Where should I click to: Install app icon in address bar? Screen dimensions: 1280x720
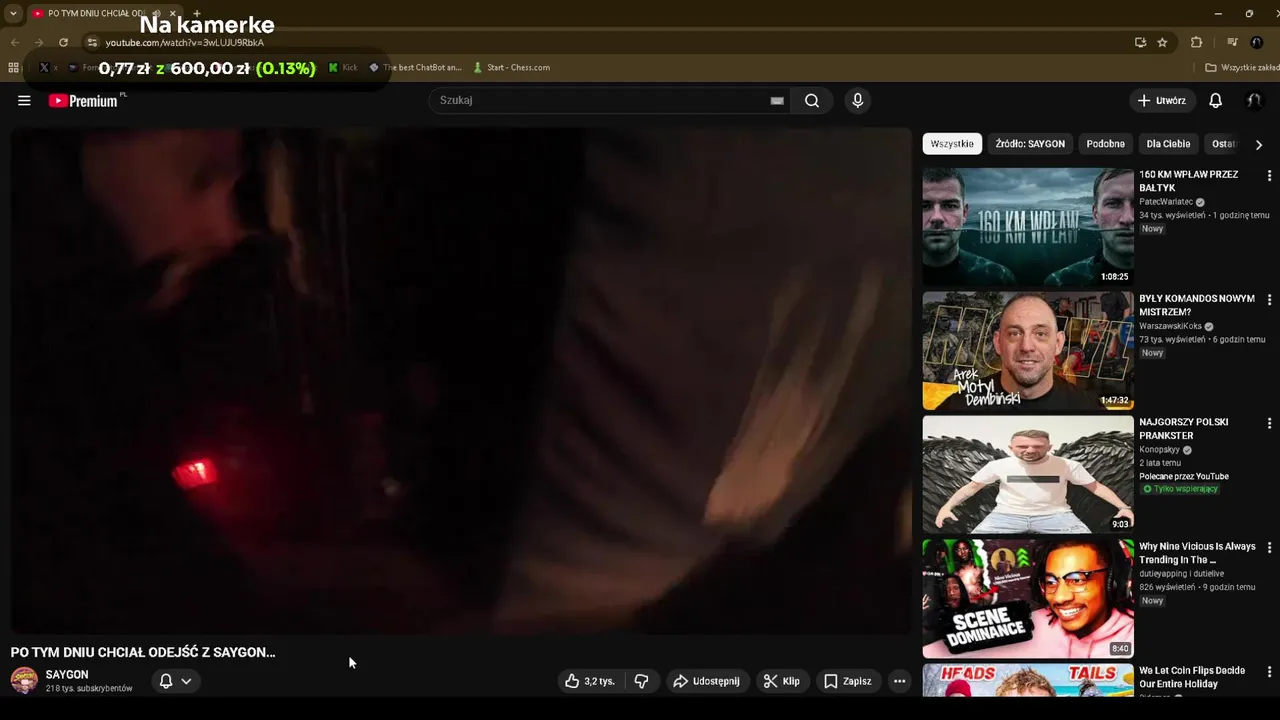tap(1140, 42)
